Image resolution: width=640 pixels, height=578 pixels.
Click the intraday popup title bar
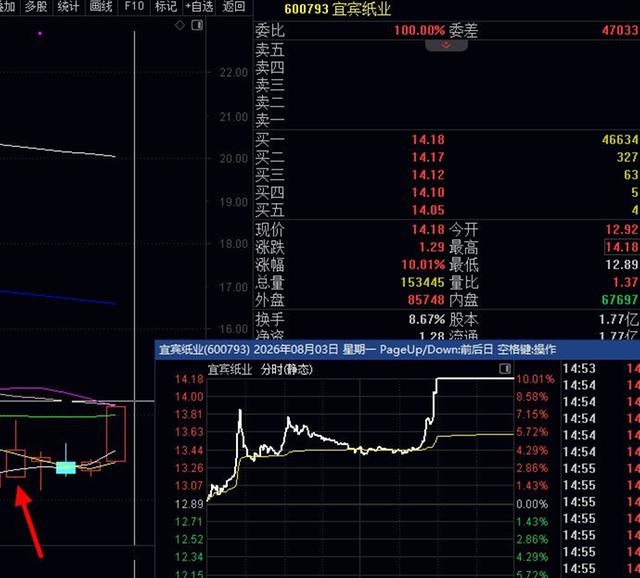397,350
